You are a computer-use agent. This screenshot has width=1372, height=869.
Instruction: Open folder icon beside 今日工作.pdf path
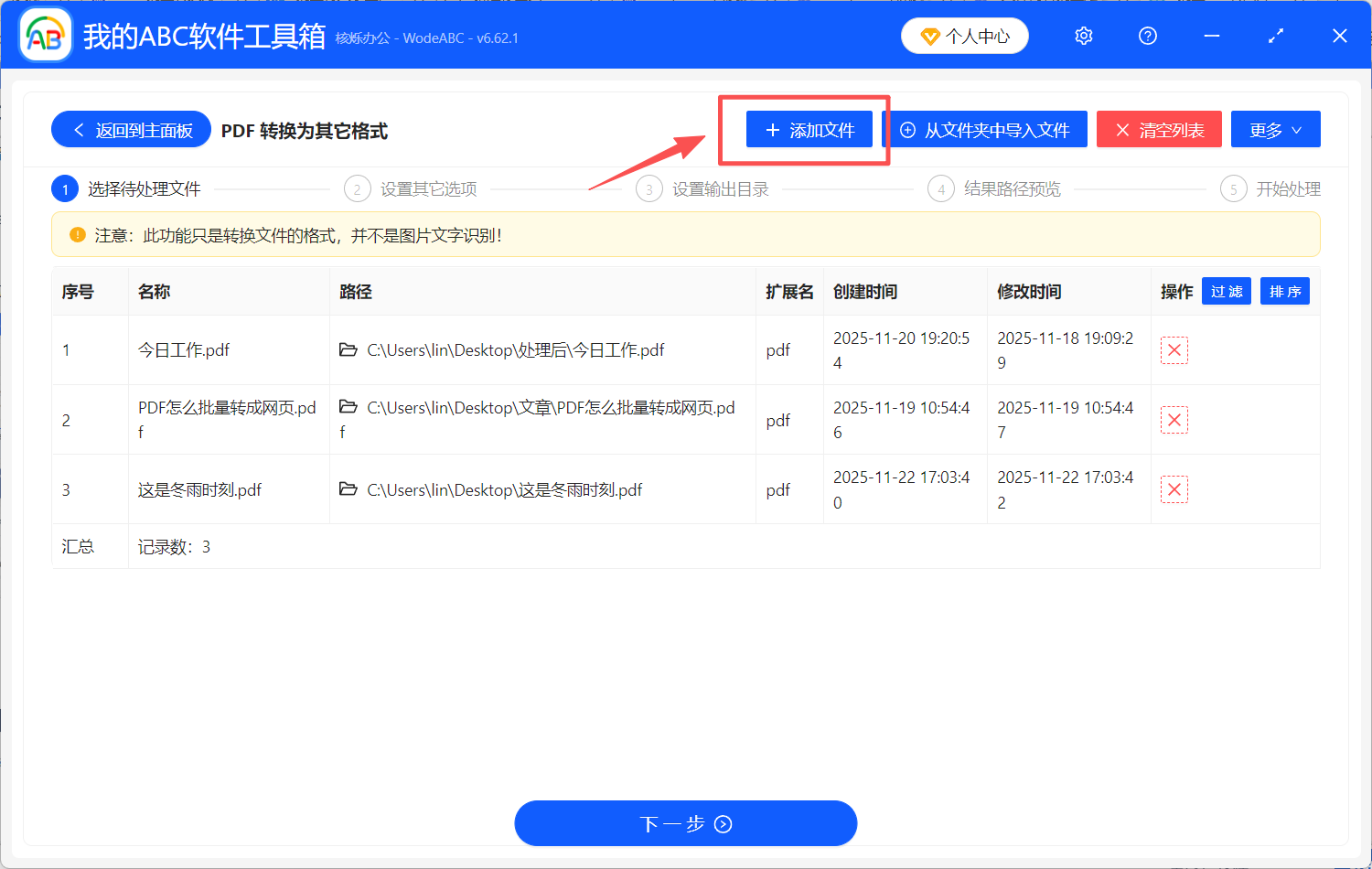point(348,349)
